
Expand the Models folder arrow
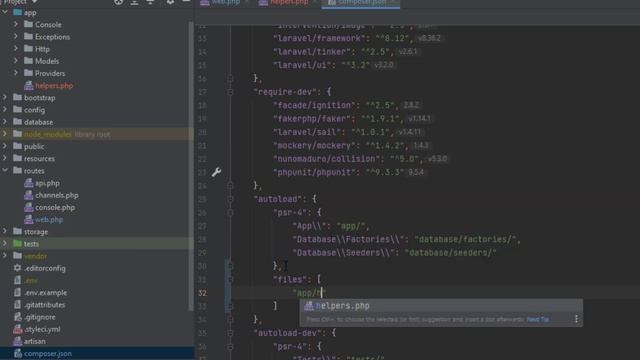16,61
